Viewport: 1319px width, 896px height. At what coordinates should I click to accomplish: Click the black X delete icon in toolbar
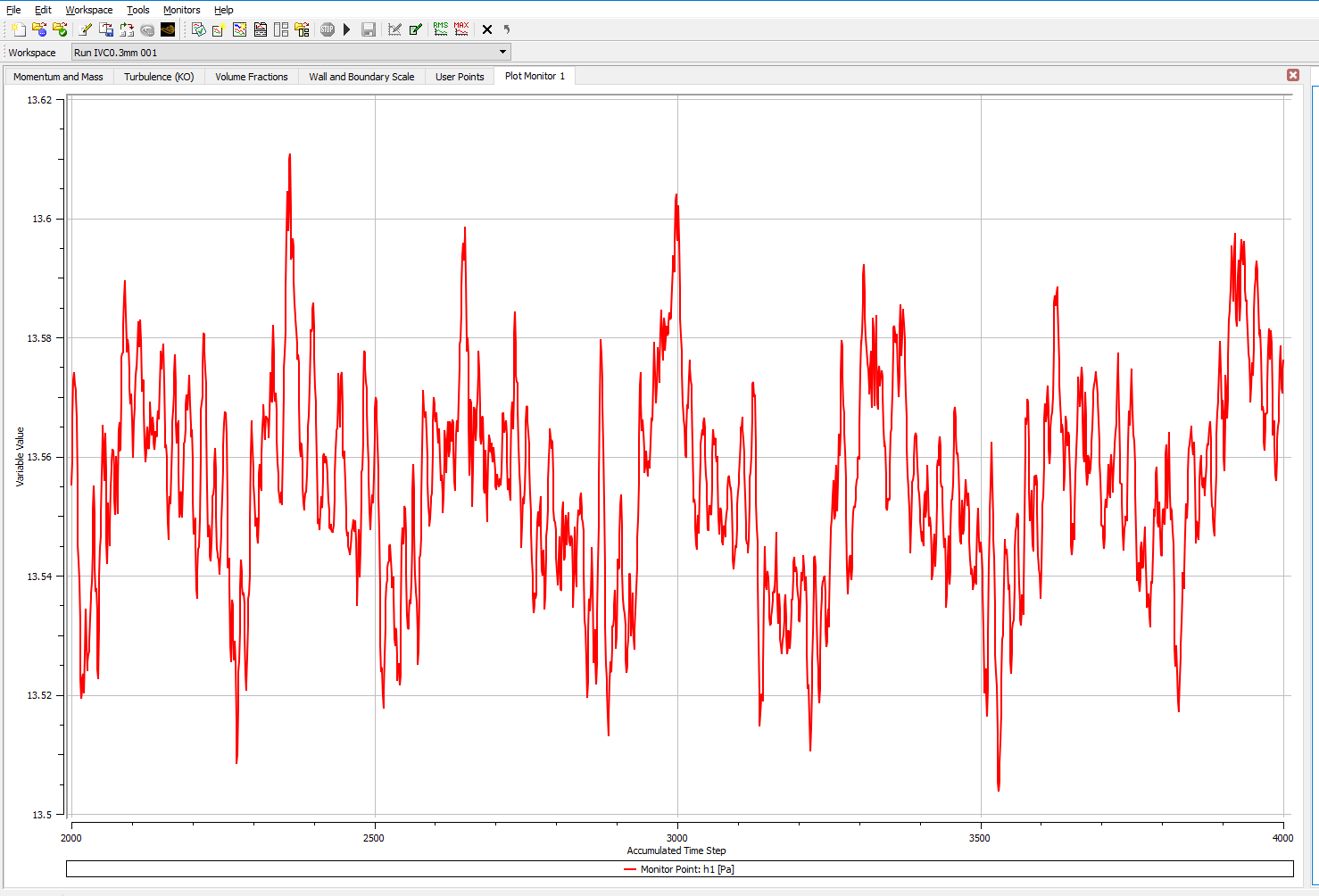click(487, 29)
